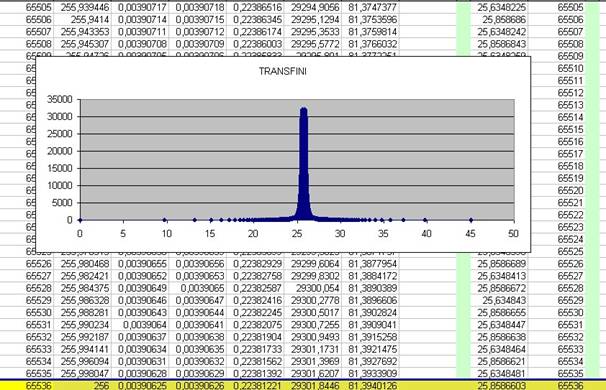Image resolution: width=606 pixels, height=390 pixels.
Task: Select cell containing 0,22386345
Action: [x=255, y=19]
